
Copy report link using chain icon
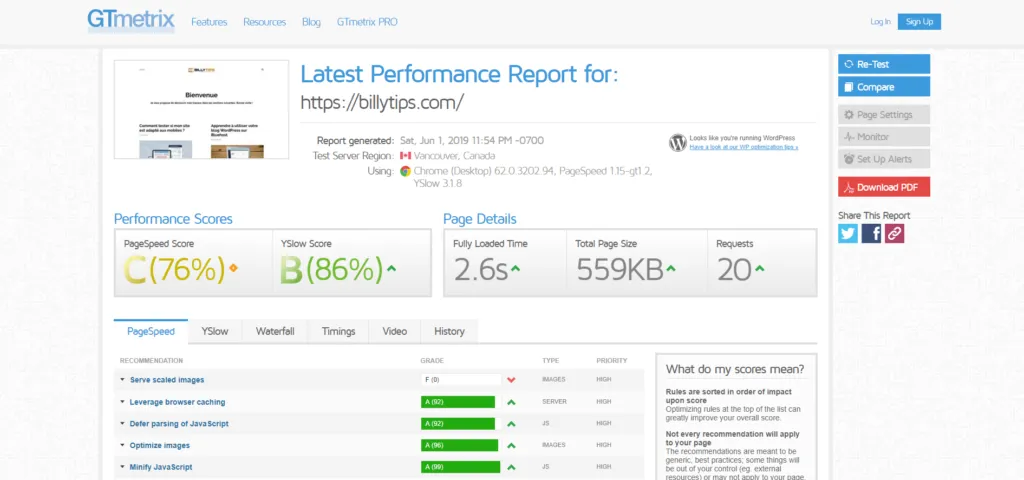pos(895,234)
